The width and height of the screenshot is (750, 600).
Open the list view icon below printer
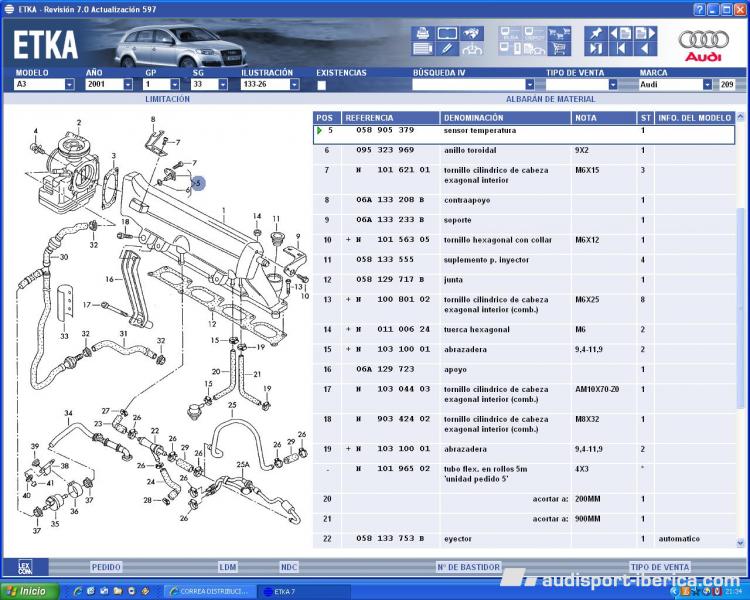(422, 49)
